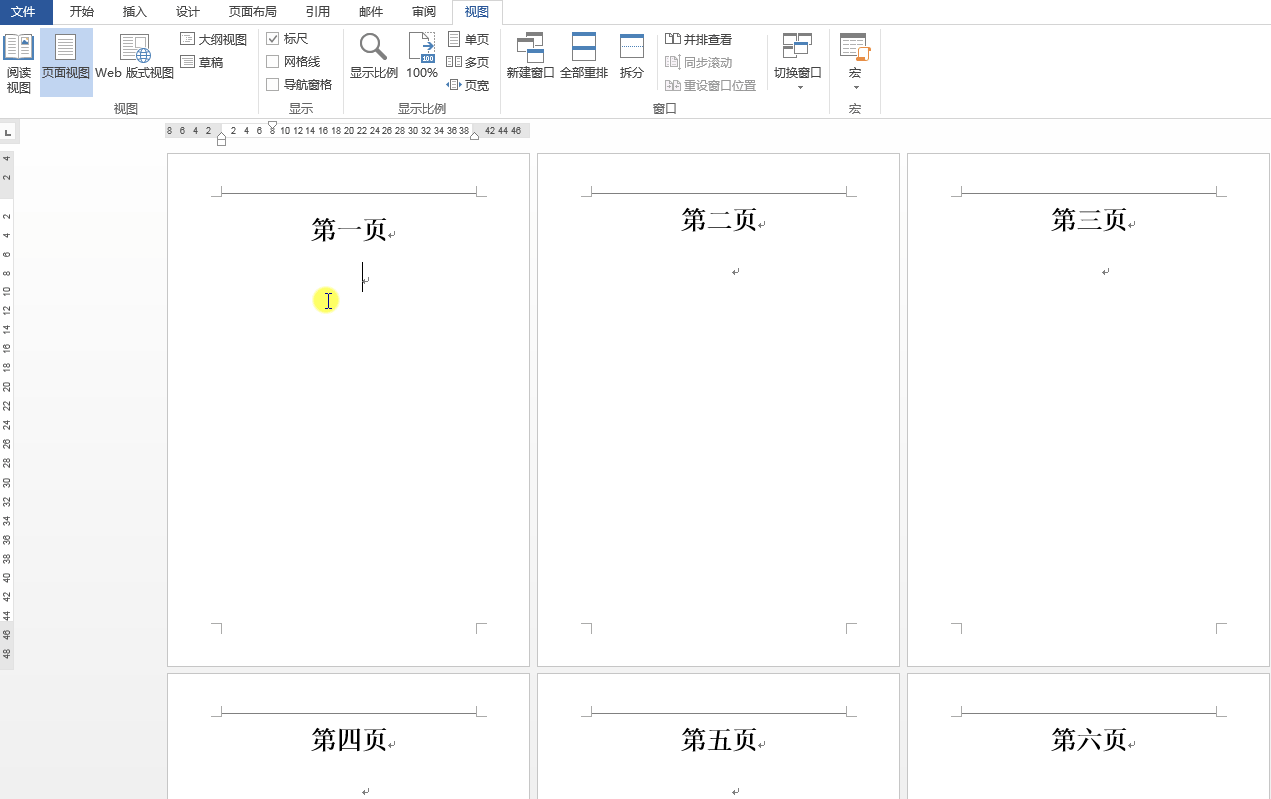Image resolution: width=1271 pixels, height=799 pixels.
Task: Switch to 阅读视图 reading view
Action: pyautogui.click(x=19, y=60)
